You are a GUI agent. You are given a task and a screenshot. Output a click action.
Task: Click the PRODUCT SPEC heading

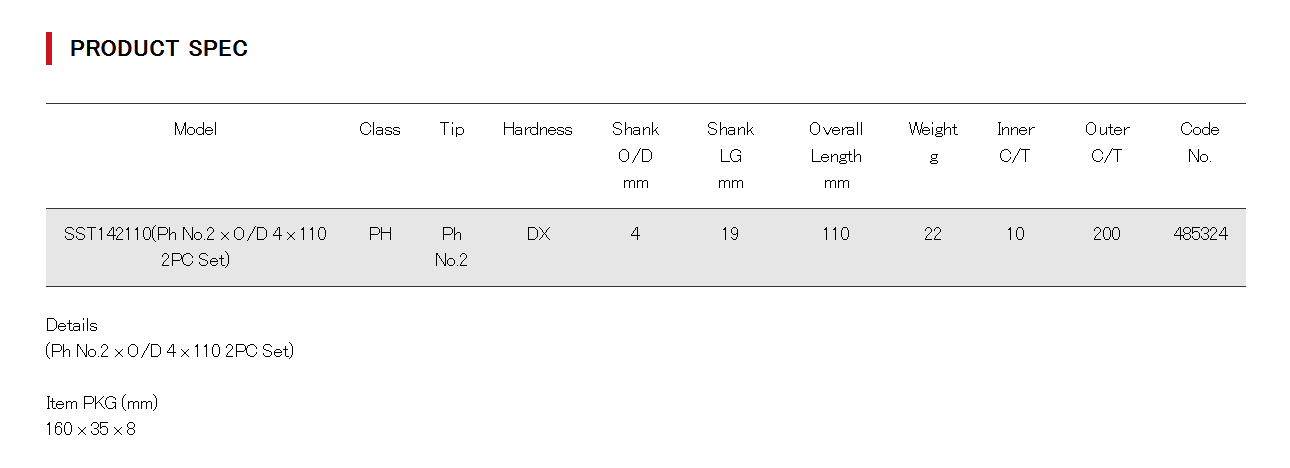click(x=158, y=49)
